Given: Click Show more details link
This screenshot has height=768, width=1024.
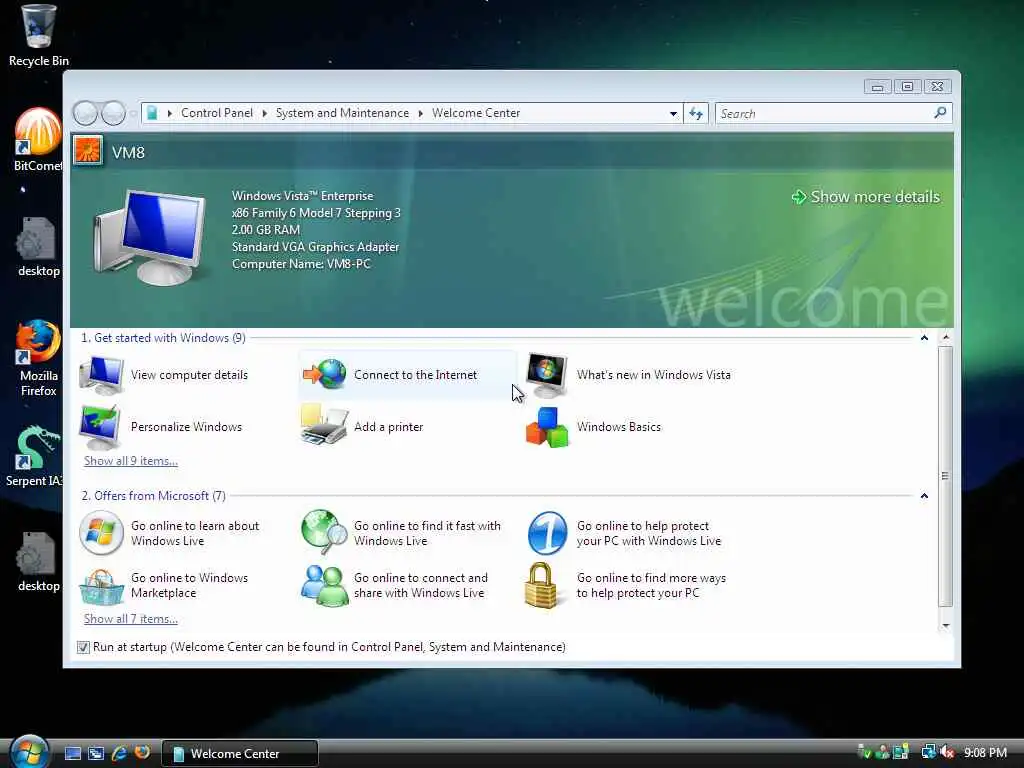Looking at the screenshot, I should click(866, 197).
